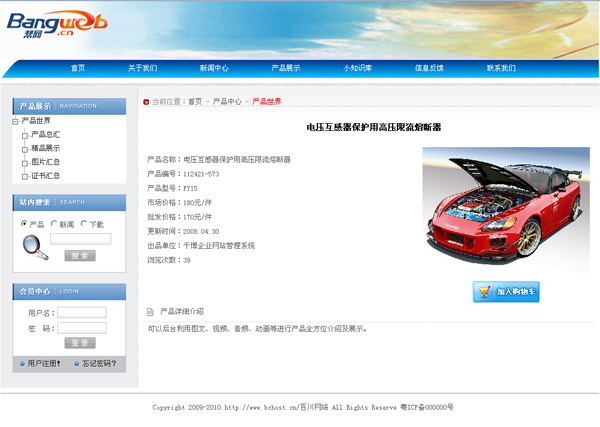Select the 下载 search radio button
This screenshot has width=600, height=427.
[84, 224]
